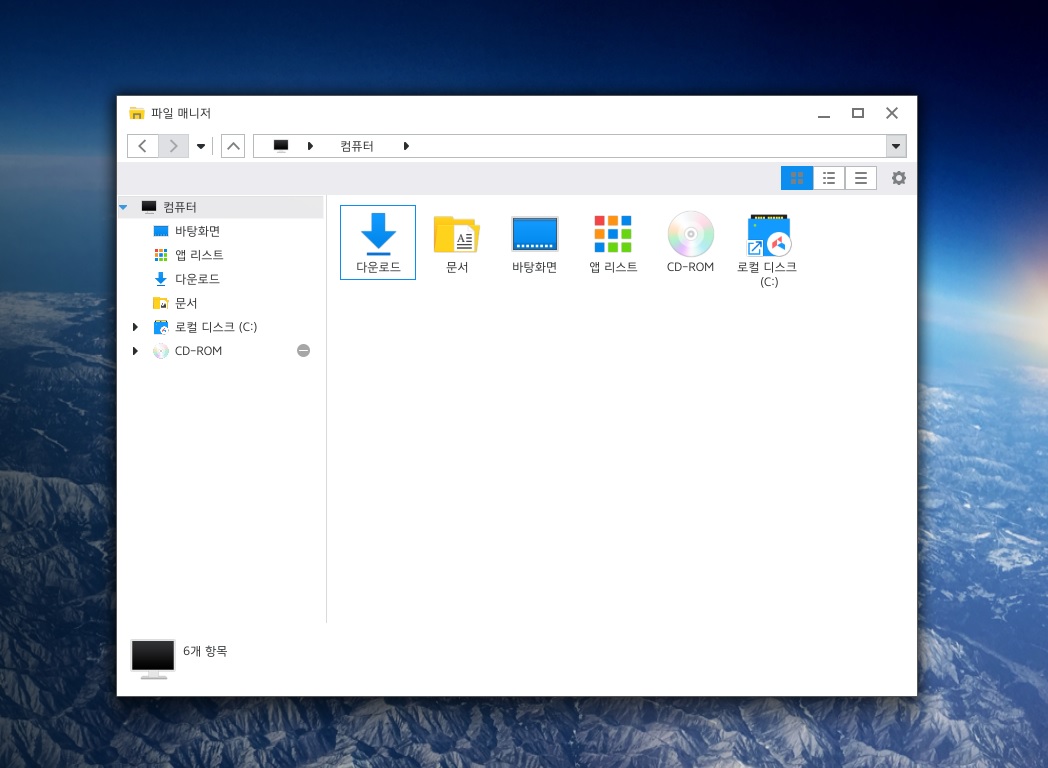This screenshot has height=768, width=1048.
Task: Close the 파일 매니저 window
Action: 892,113
